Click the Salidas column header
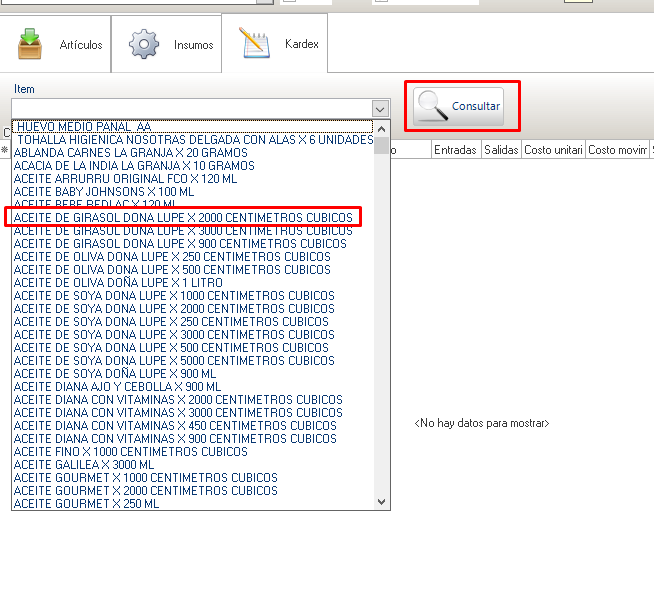Screen dimensions: 654x608 (x=500, y=149)
